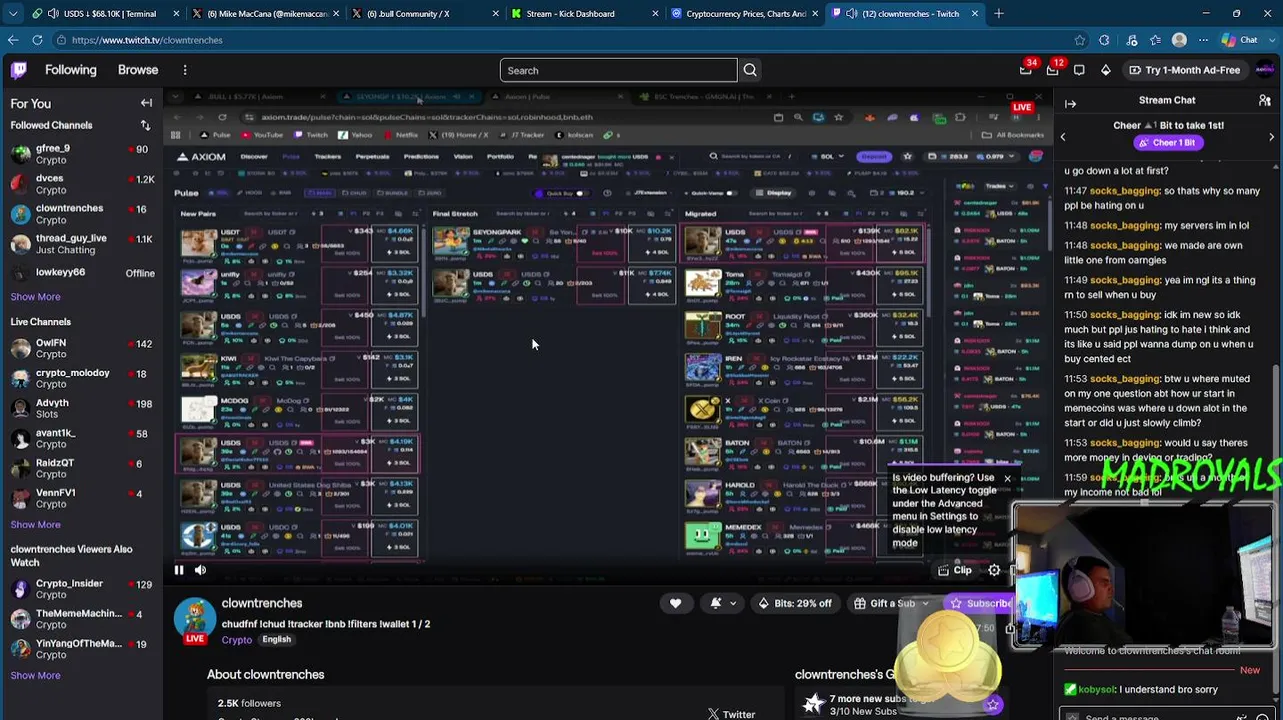
Task: Select dvces channel in sidebar
Action: pyautogui.click(x=82, y=184)
